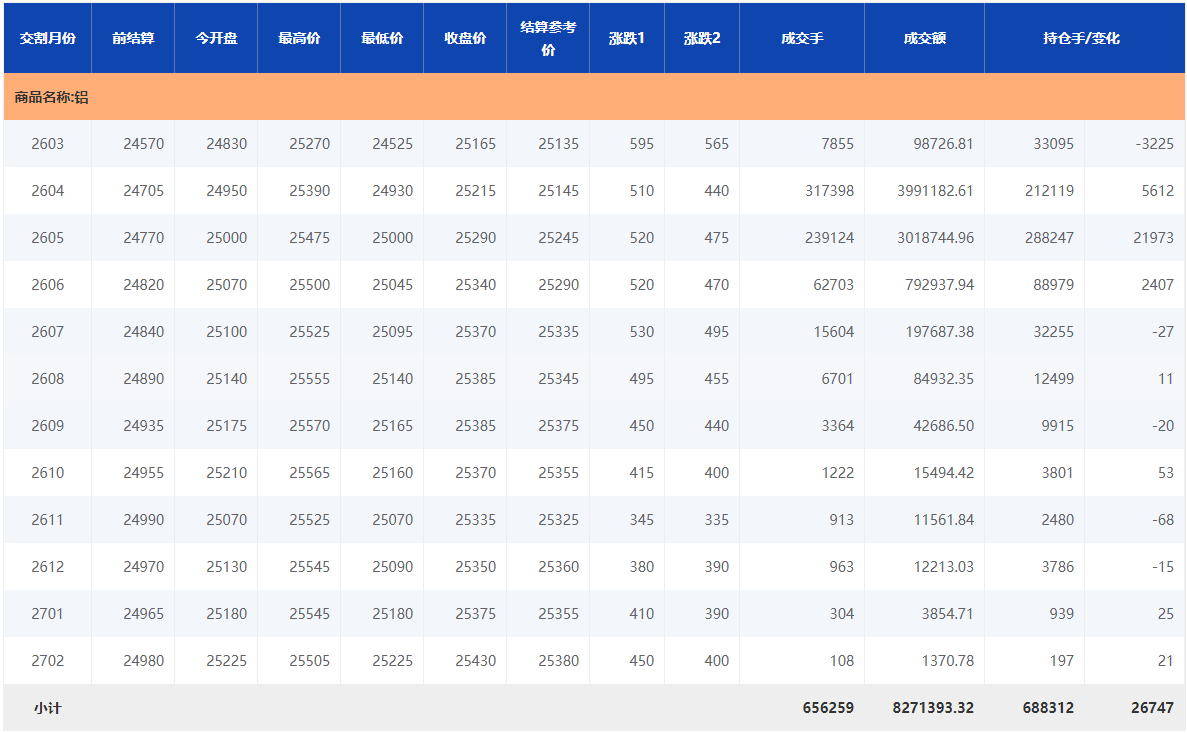Click delivery month 2605 row label

[47, 238]
